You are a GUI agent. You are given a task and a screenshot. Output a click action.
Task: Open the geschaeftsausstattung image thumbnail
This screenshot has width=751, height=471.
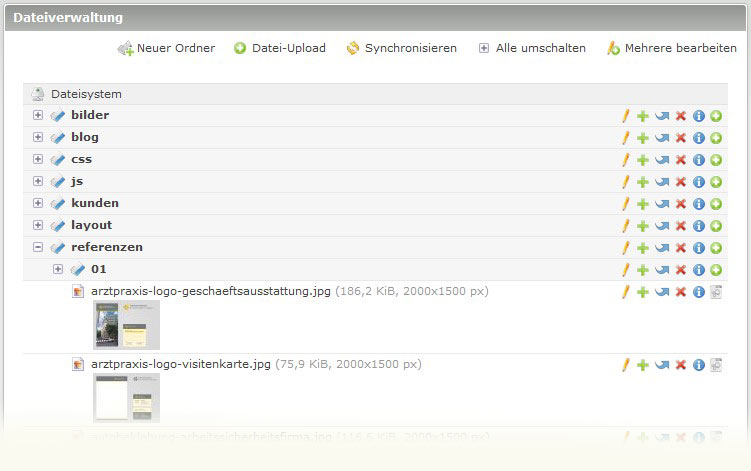tap(126, 325)
